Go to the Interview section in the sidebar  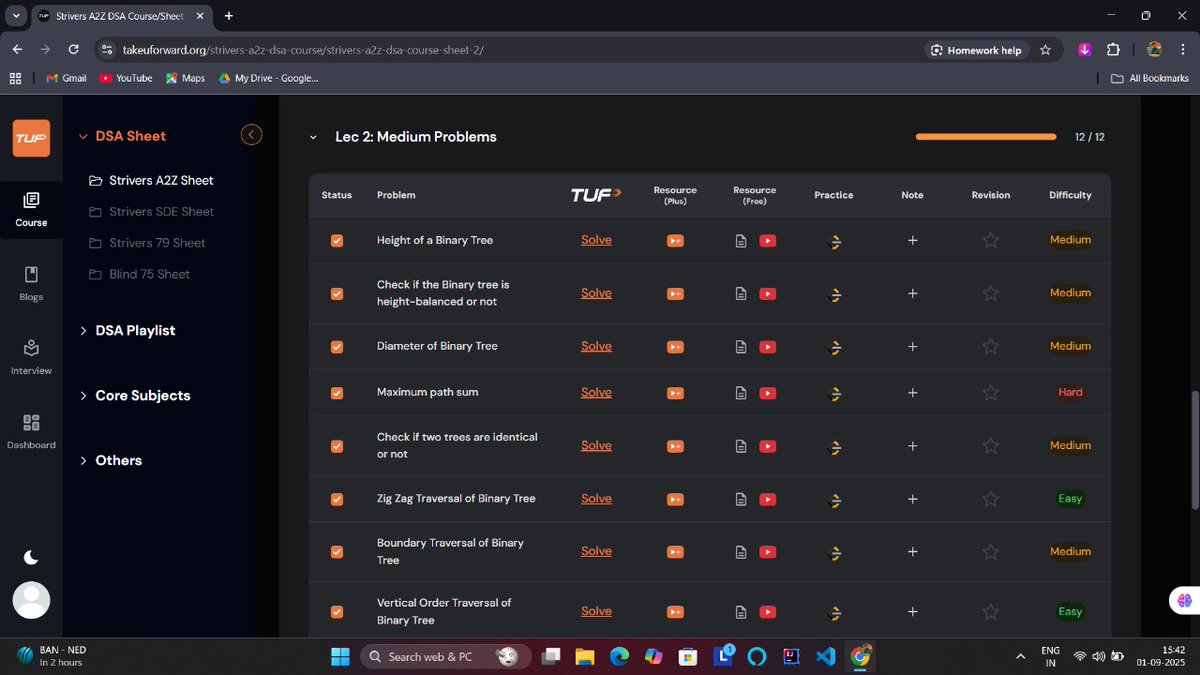[31, 357]
